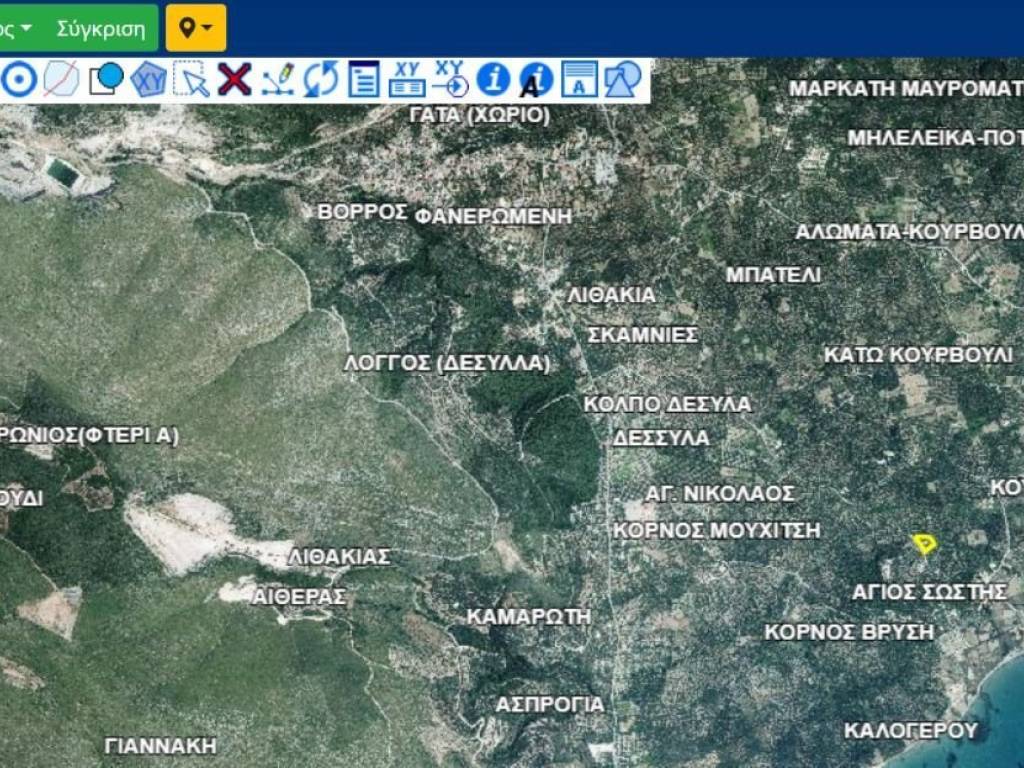Activate the dashed rectangle selection arrow tool

pyautogui.click(x=191, y=79)
